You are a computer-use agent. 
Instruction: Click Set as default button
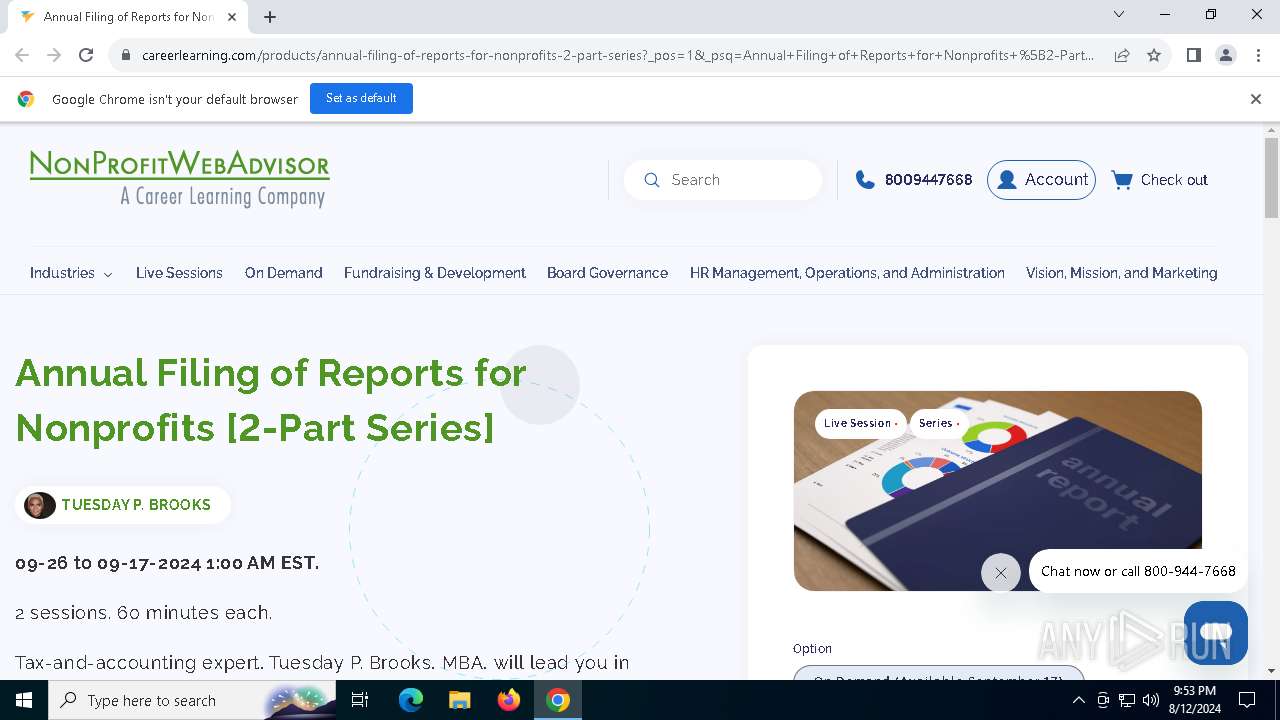[x=361, y=98]
